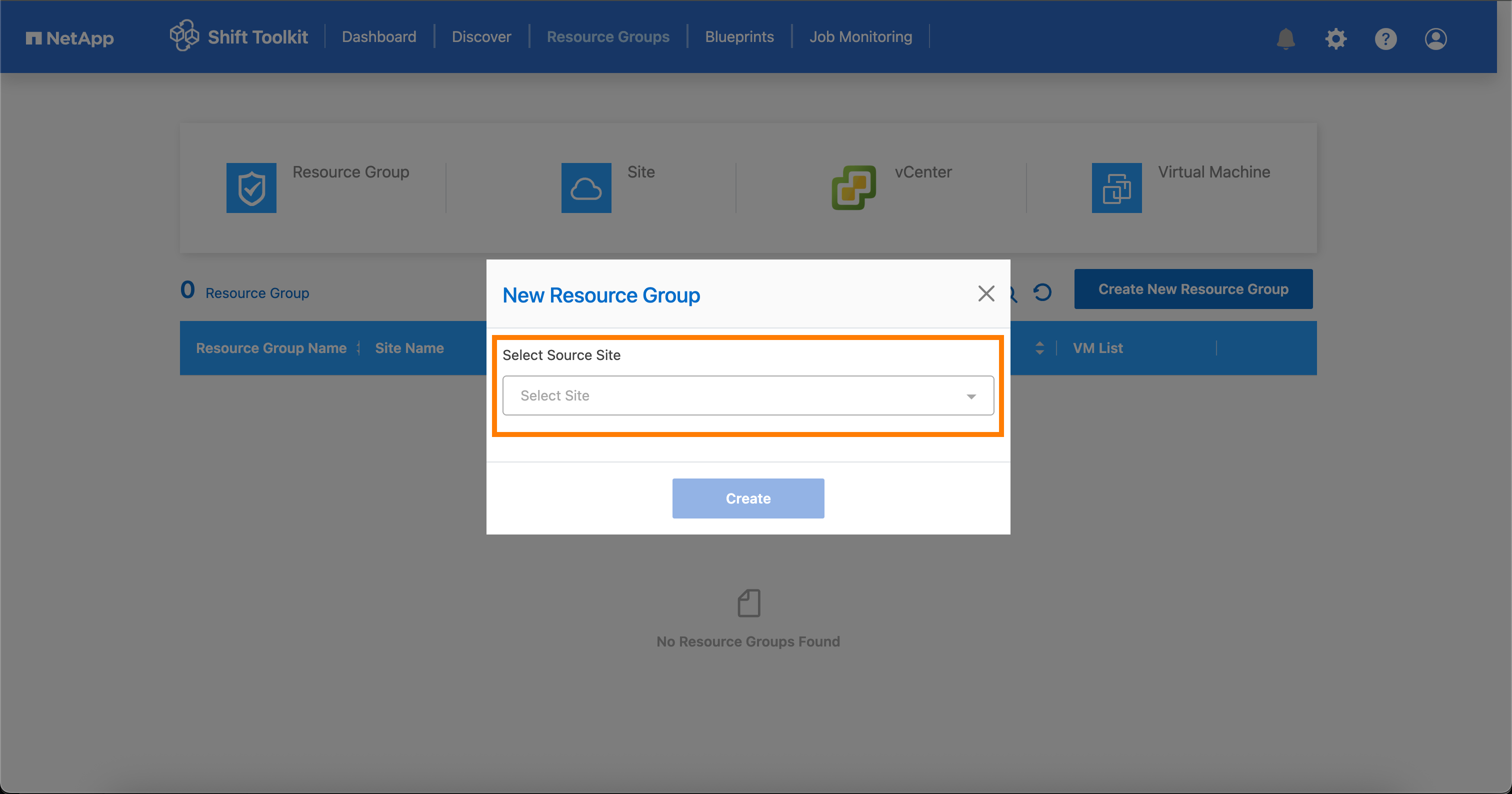
Task: Click the Resource Group shield icon
Action: coord(251,188)
